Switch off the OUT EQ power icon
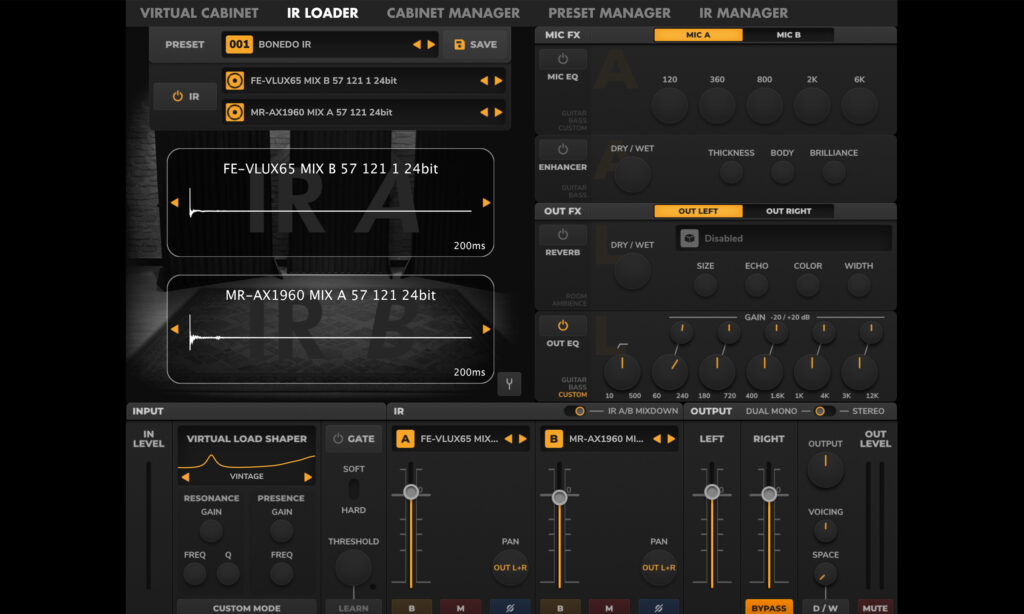The image size is (1024, 614). 563,326
